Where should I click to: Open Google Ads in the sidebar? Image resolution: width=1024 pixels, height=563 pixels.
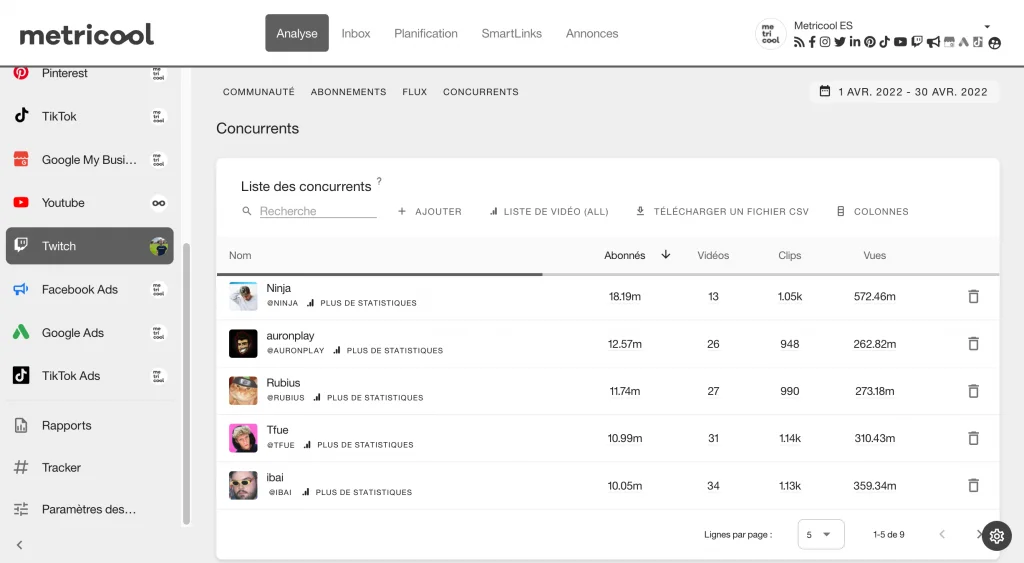point(89,332)
